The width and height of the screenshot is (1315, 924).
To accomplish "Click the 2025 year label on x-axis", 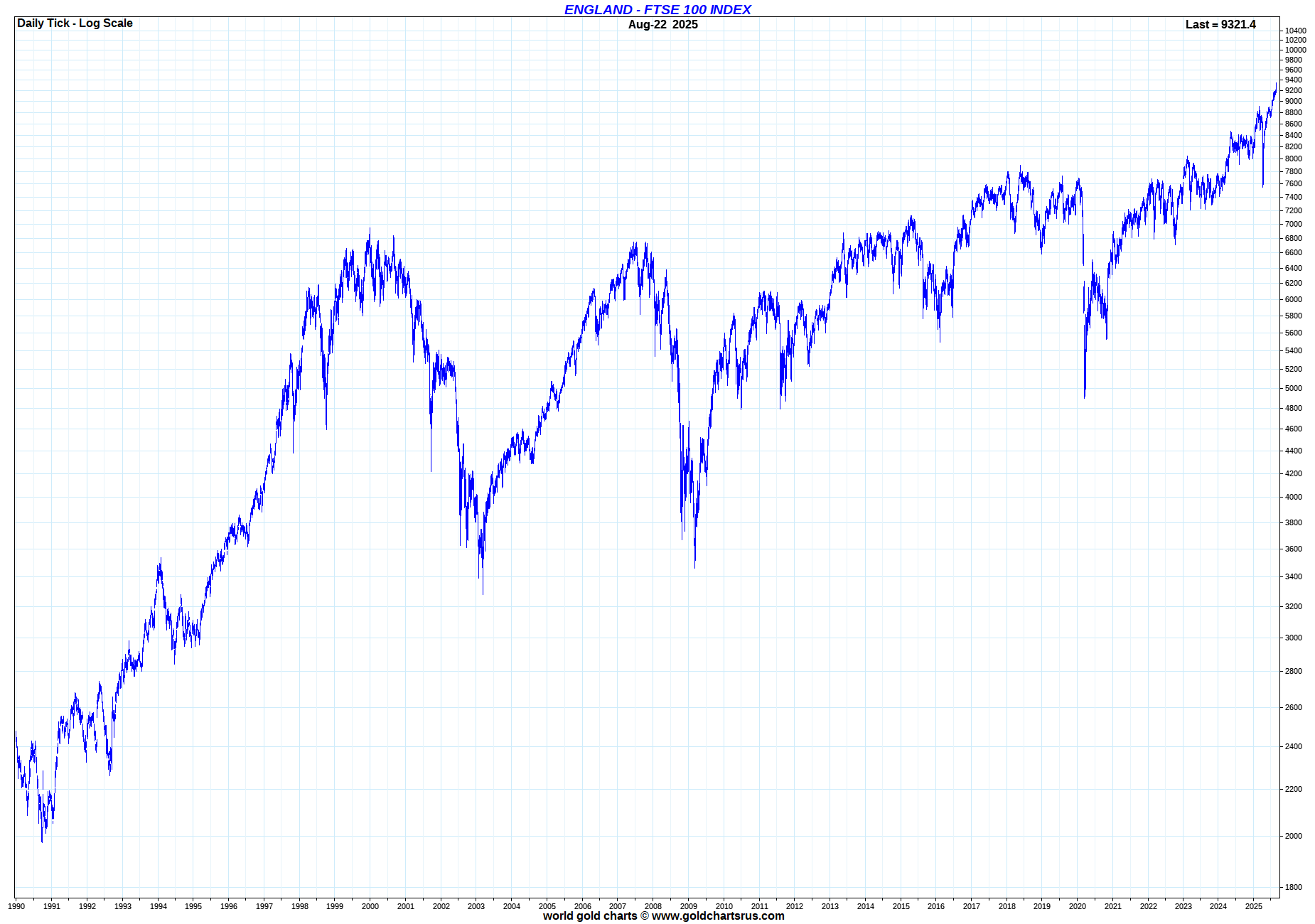I will [1254, 906].
